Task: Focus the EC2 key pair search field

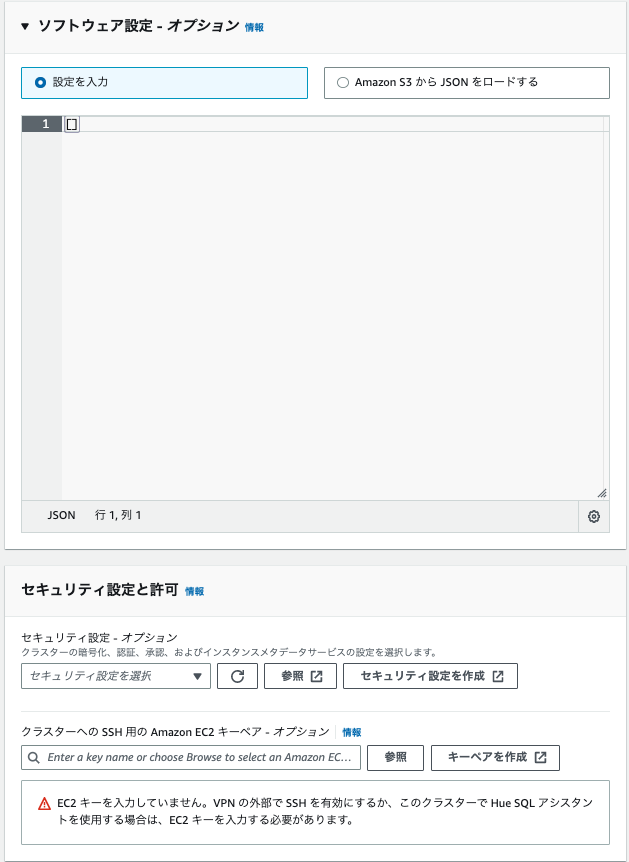Action: pos(191,758)
